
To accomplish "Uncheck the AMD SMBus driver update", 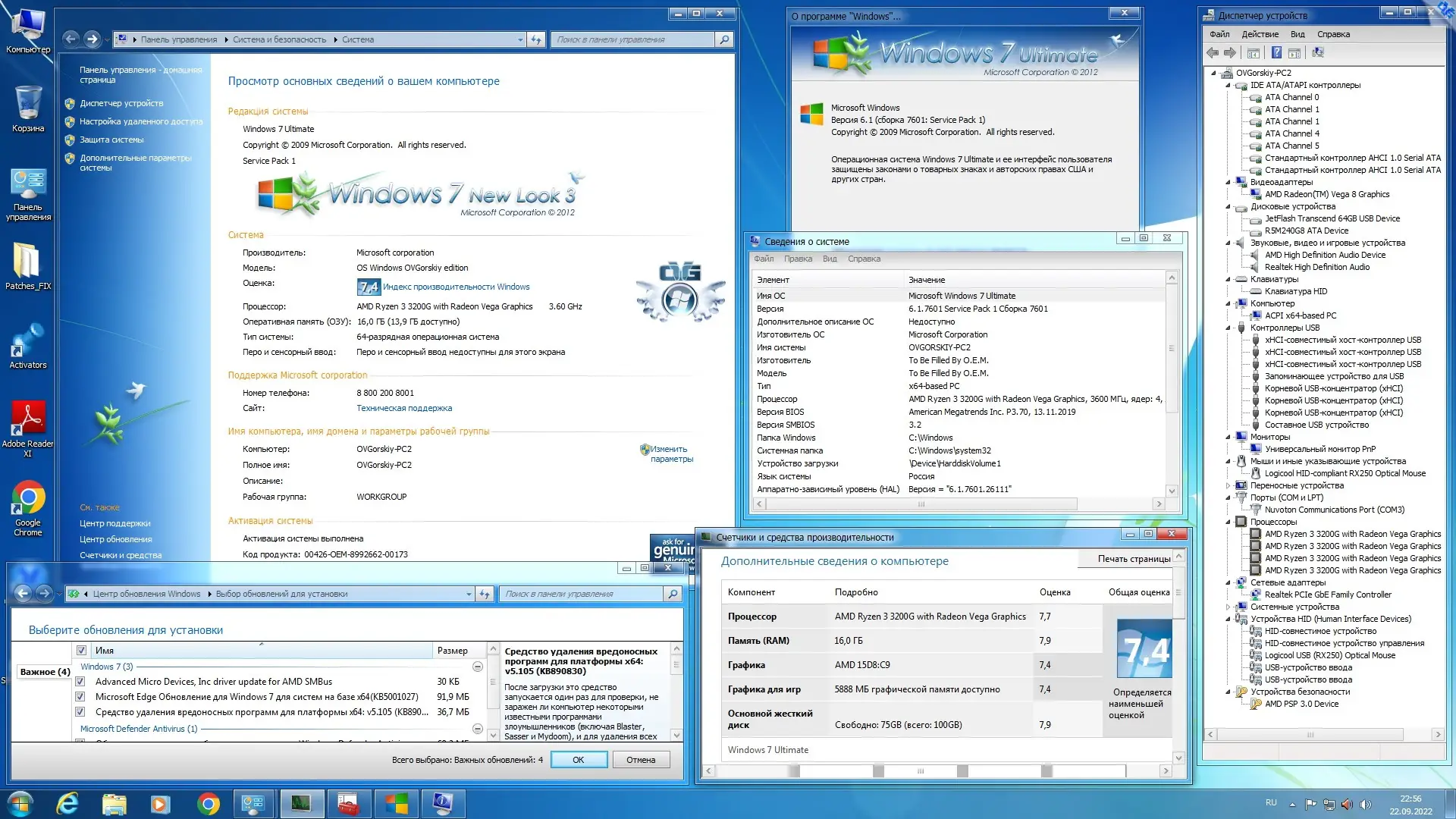I will point(80,682).
